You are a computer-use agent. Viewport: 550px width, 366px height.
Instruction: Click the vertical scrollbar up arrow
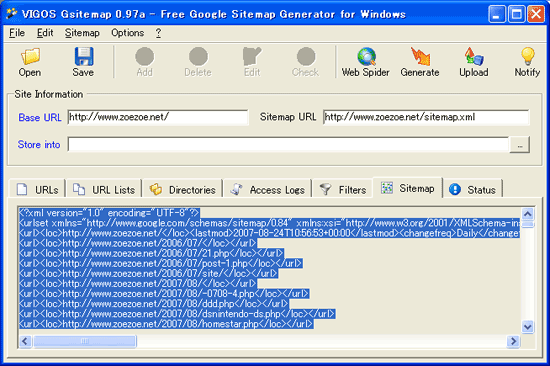tap(528, 213)
